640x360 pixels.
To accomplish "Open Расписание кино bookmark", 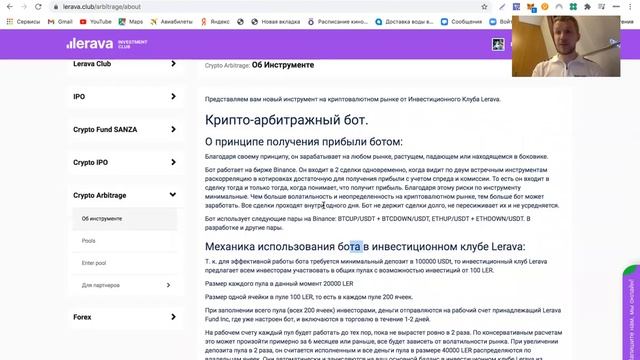I will pos(338,22).
